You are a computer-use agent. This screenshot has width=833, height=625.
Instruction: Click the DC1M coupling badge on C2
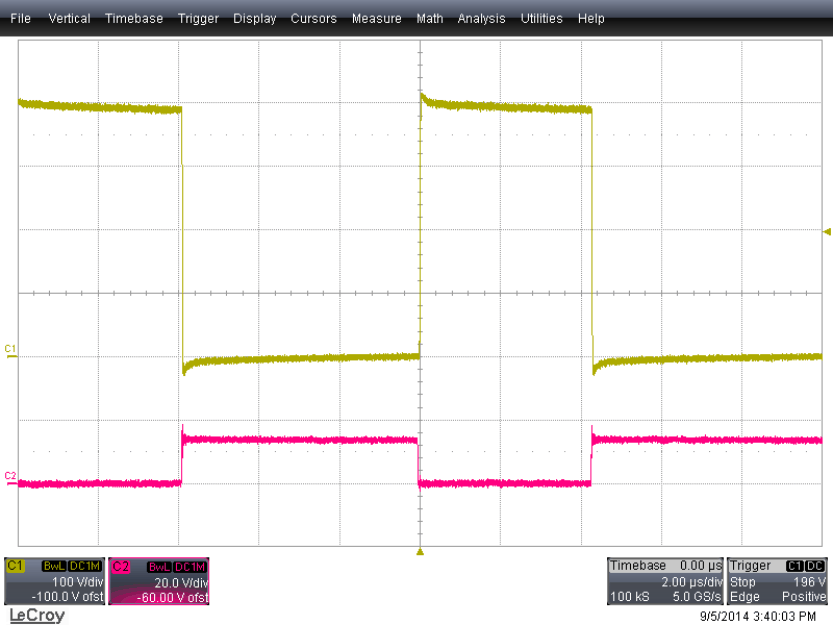point(190,566)
